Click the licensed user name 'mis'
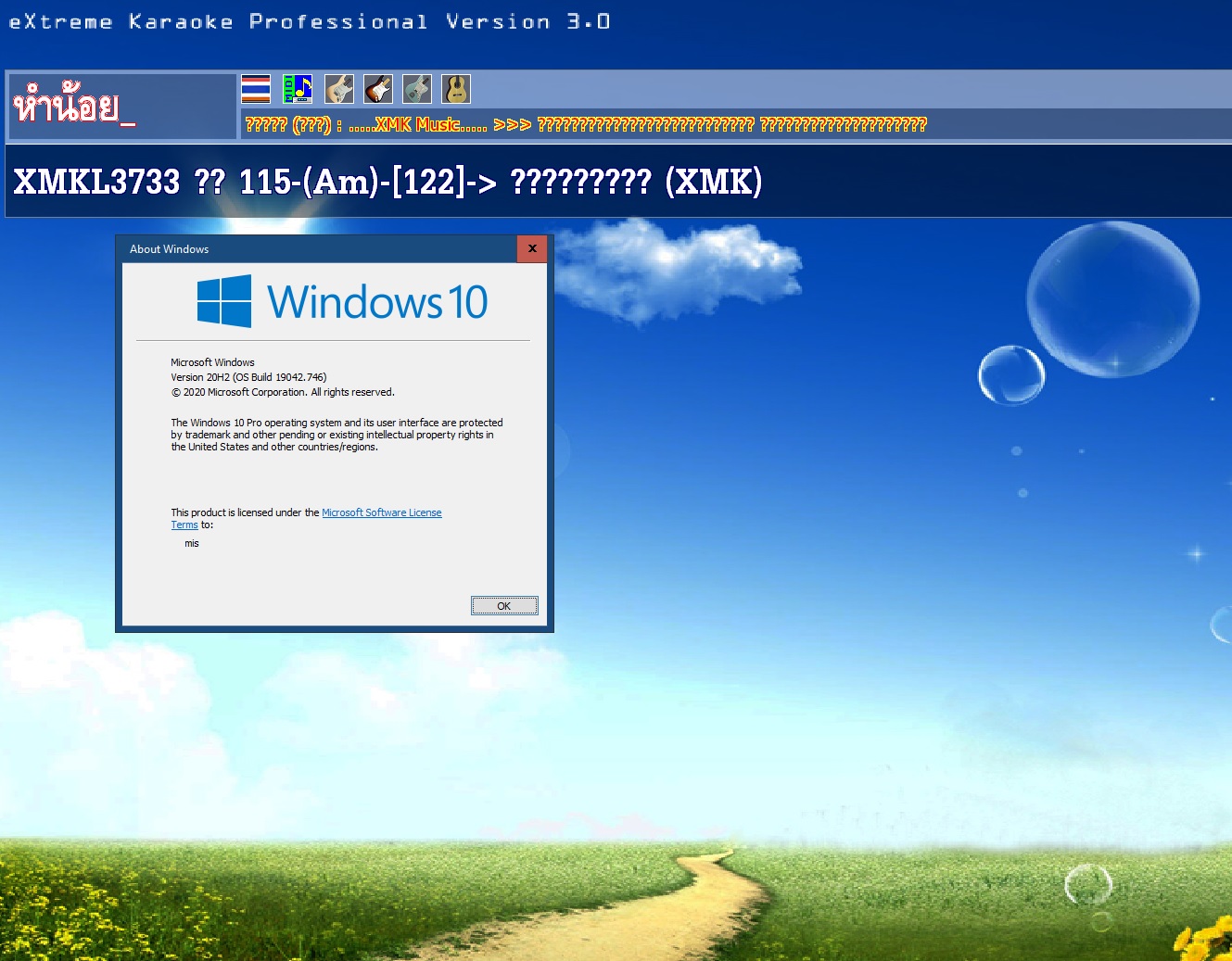 (192, 544)
